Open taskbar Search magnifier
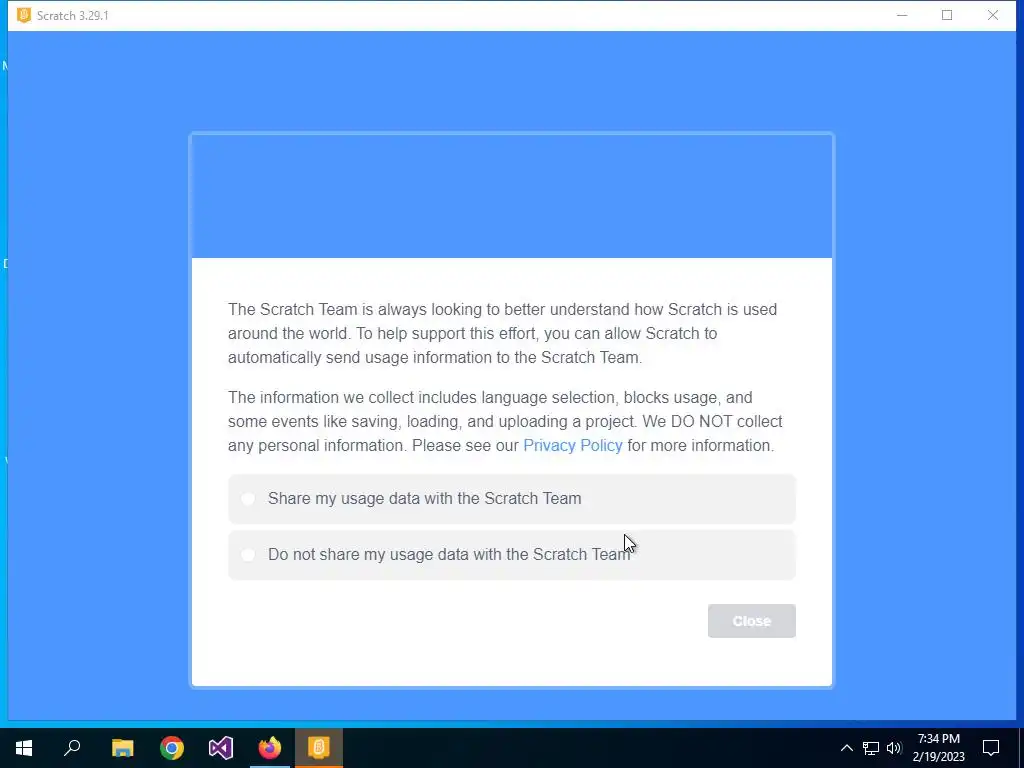 tap(72, 748)
